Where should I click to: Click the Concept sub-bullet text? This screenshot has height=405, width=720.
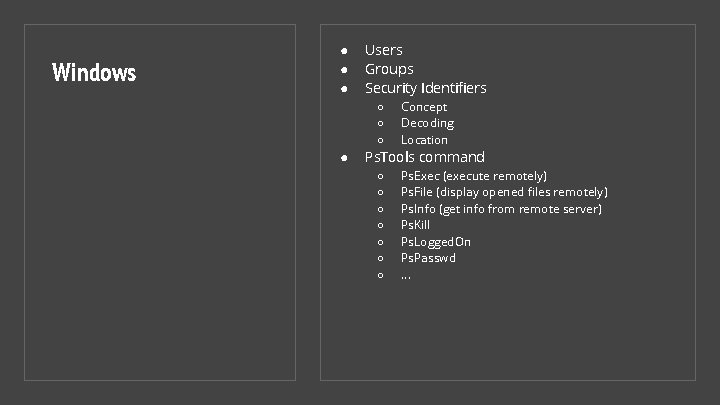click(x=424, y=107)
